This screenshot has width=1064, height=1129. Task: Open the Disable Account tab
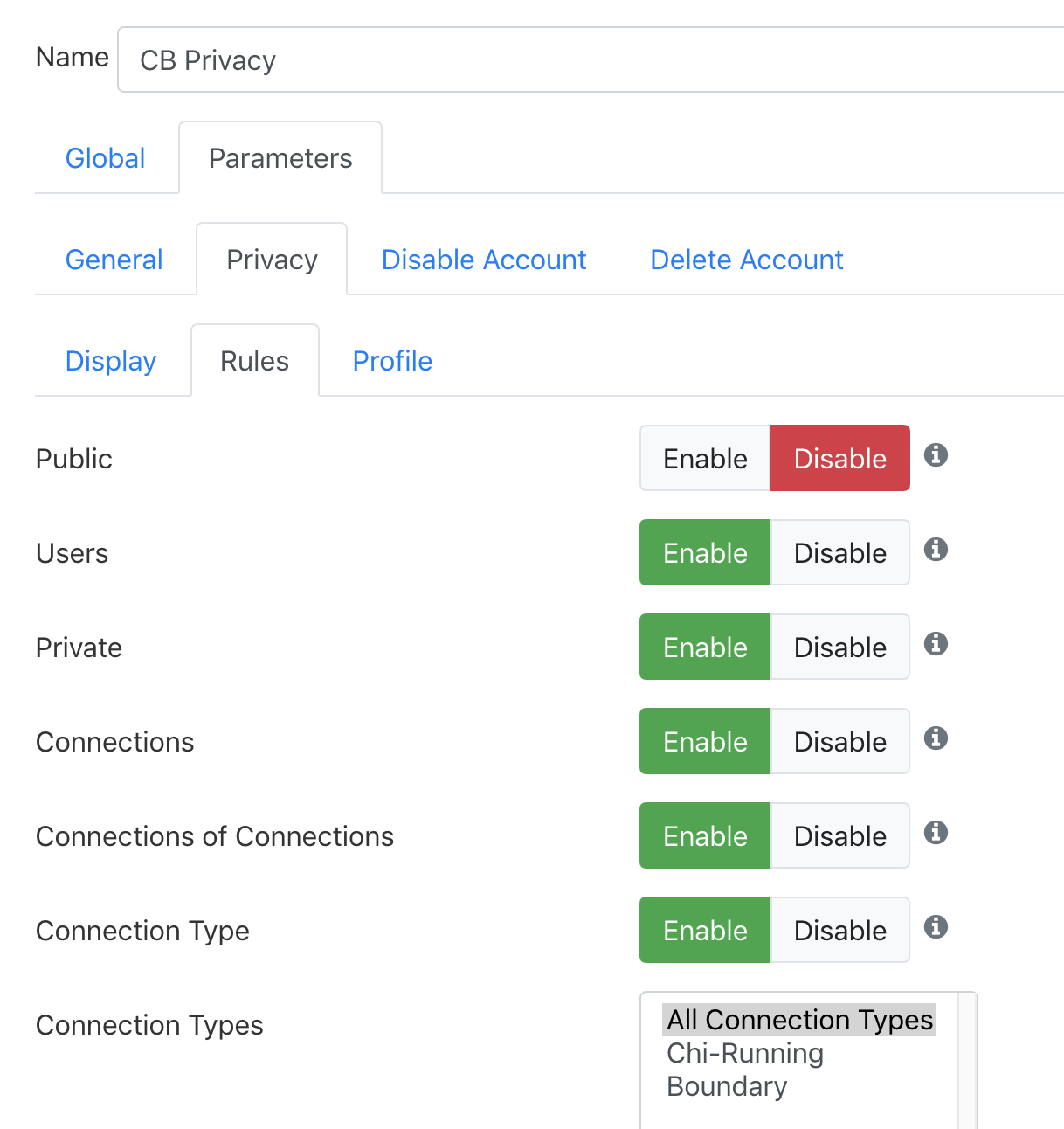pos(484,260)
